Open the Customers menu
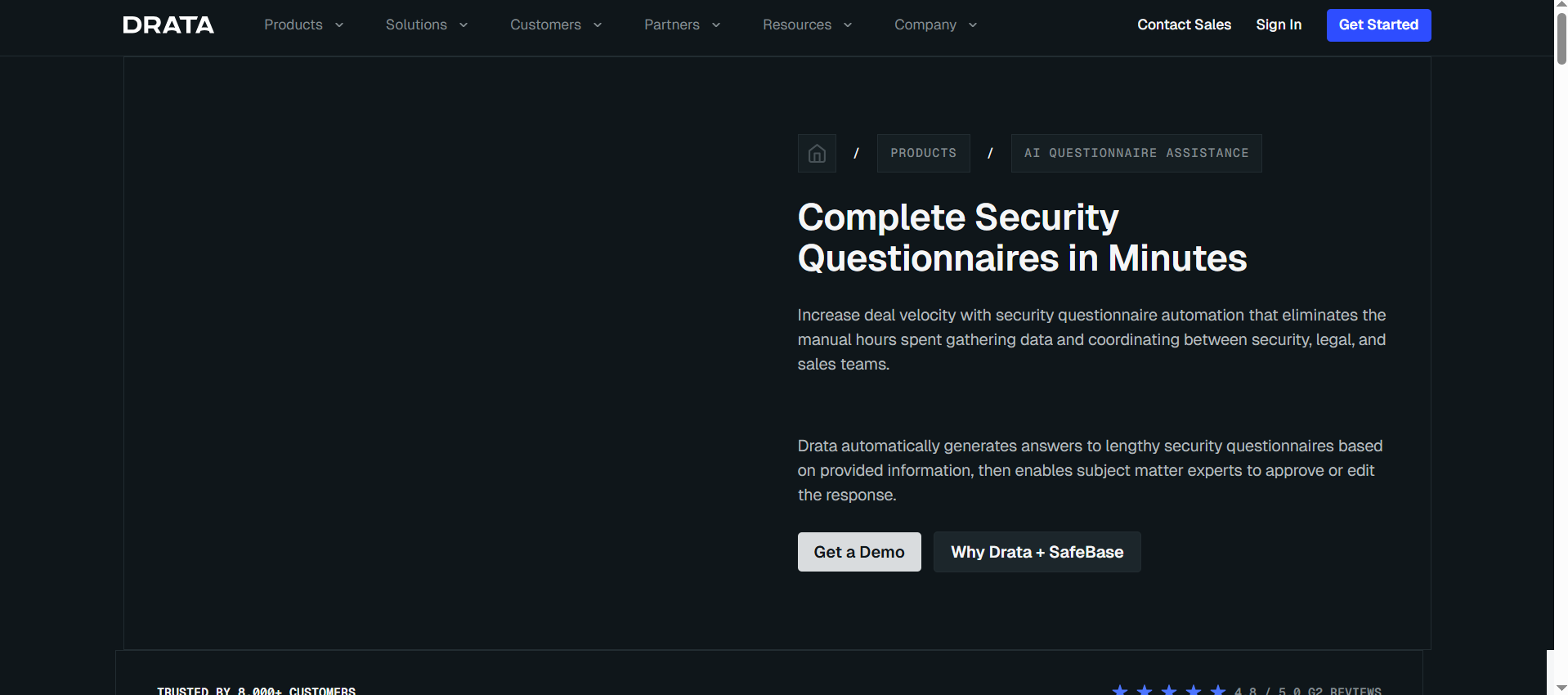 point(545,25)
